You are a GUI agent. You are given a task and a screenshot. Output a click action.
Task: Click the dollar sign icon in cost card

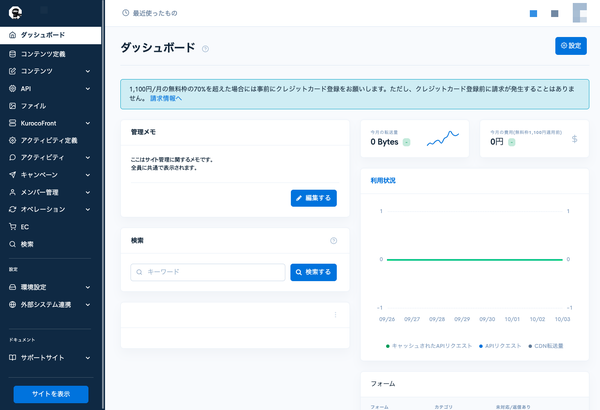[x=574, y=139]
